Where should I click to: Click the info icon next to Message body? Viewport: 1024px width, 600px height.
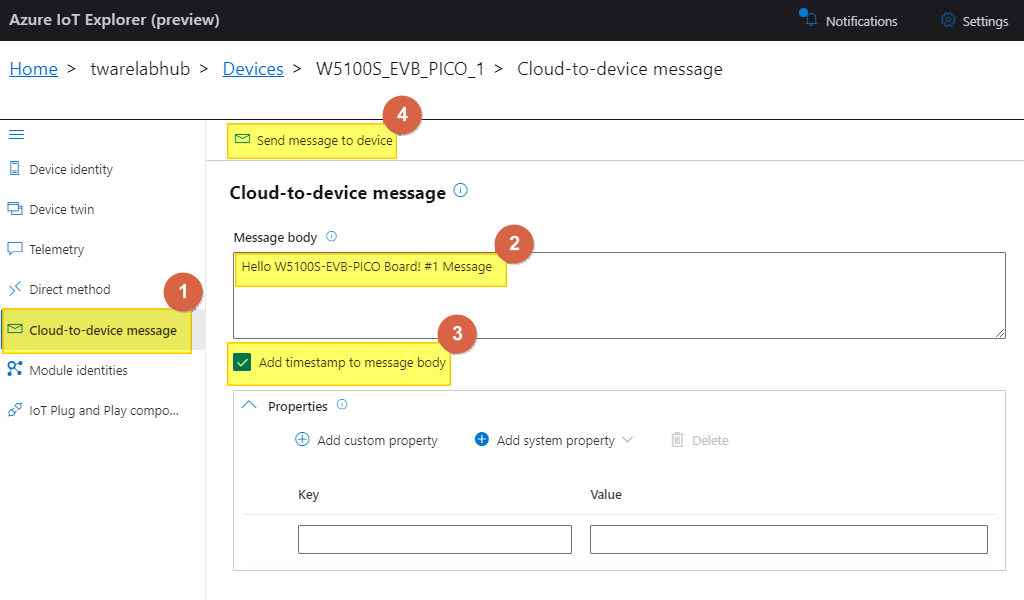331,236
